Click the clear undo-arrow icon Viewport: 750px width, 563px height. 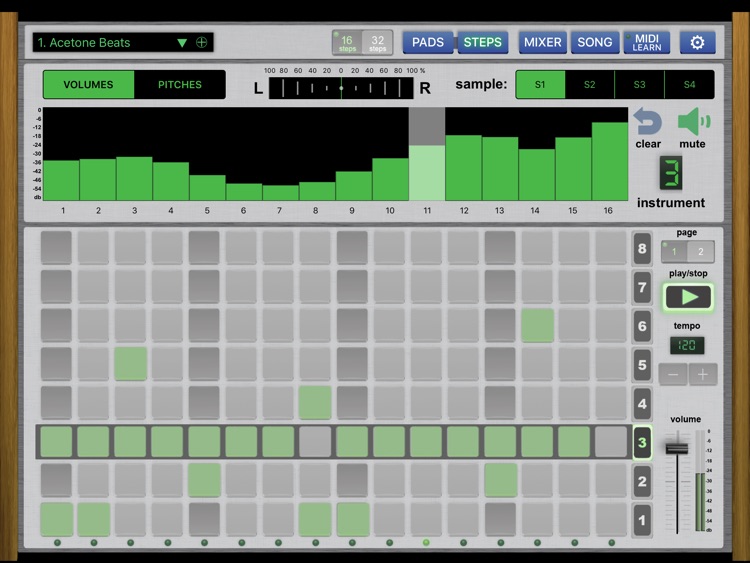[648, 122]
